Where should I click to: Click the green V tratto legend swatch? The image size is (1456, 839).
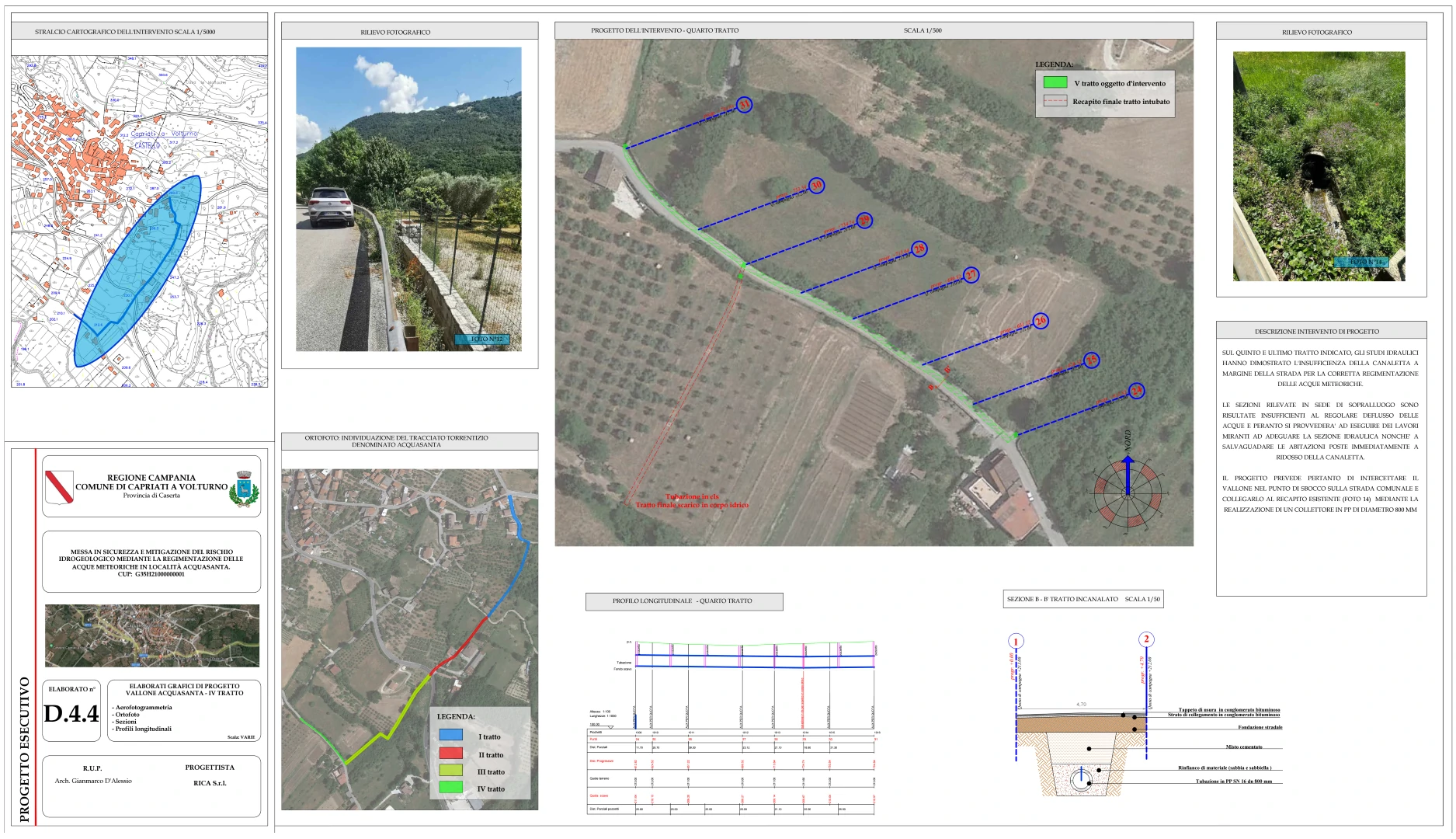1055,82
